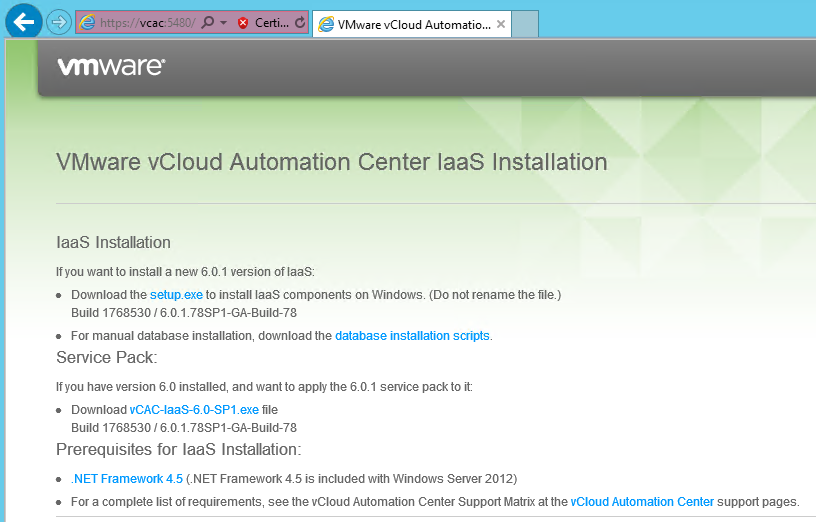Click the Refresh page icon

coord(299,22)
